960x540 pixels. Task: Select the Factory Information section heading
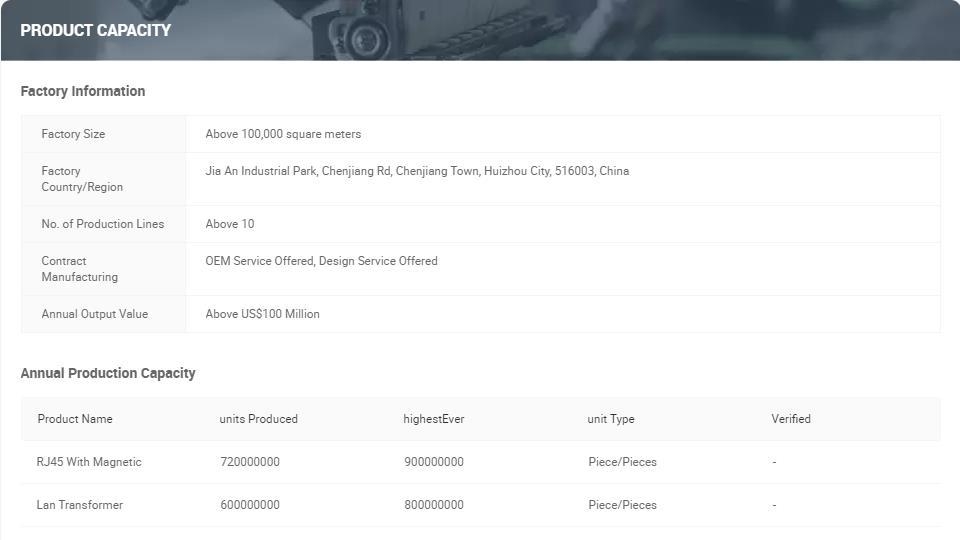click(83, 91)
